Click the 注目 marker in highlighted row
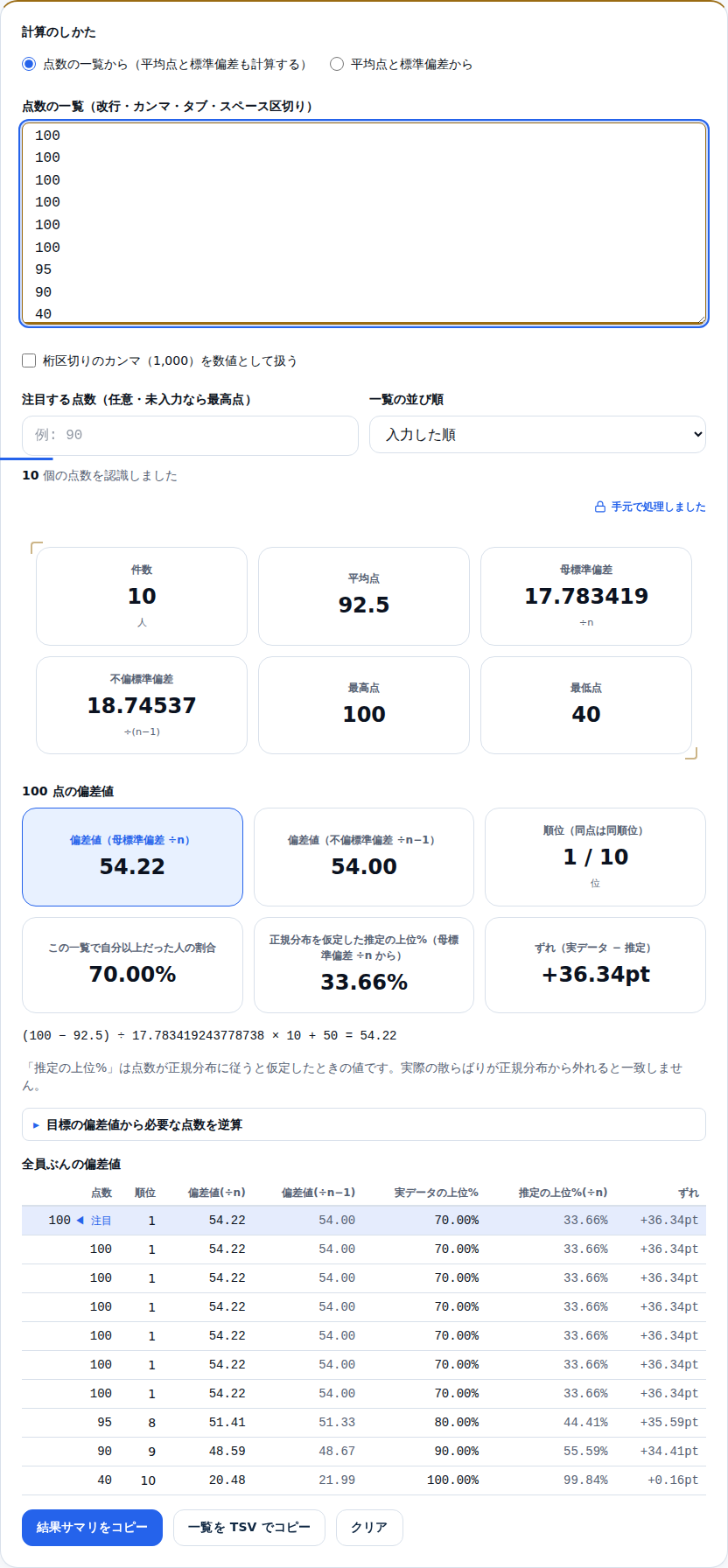Viewport: 728px width, 1568px height. pyautogui.click(x=94, y=1220)
